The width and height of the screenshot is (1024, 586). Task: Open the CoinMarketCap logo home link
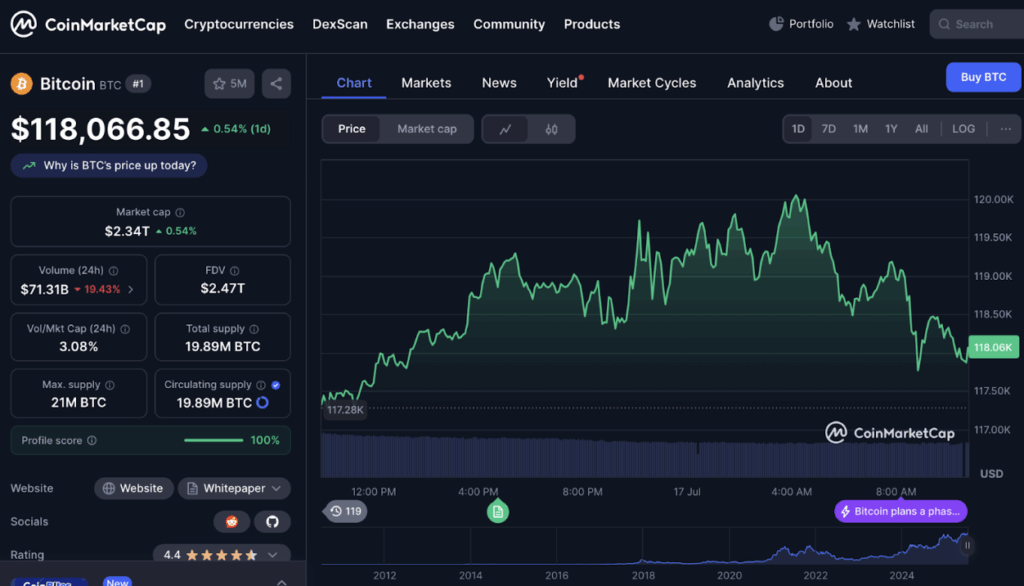tap(88, 24)
